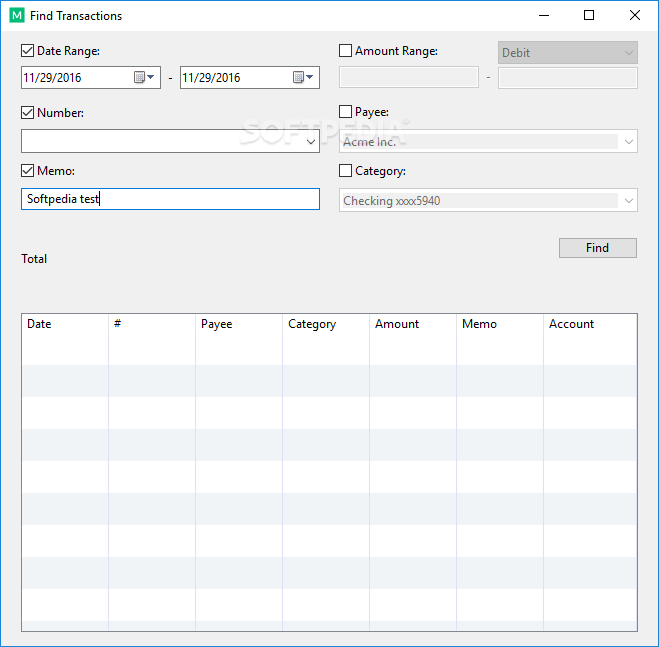
Task: Open the start date calendar picker
Action: click(x=145, y=77)
